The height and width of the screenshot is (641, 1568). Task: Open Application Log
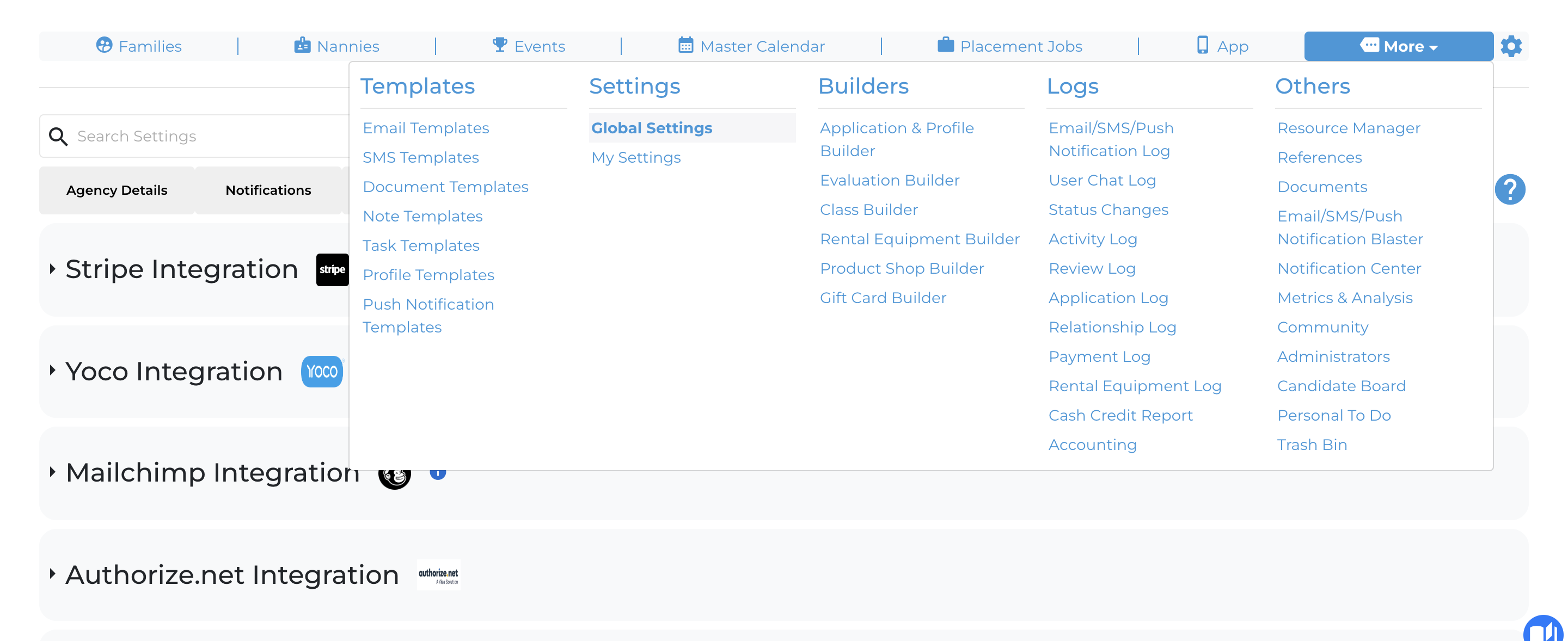click(x=1108, y=298)
